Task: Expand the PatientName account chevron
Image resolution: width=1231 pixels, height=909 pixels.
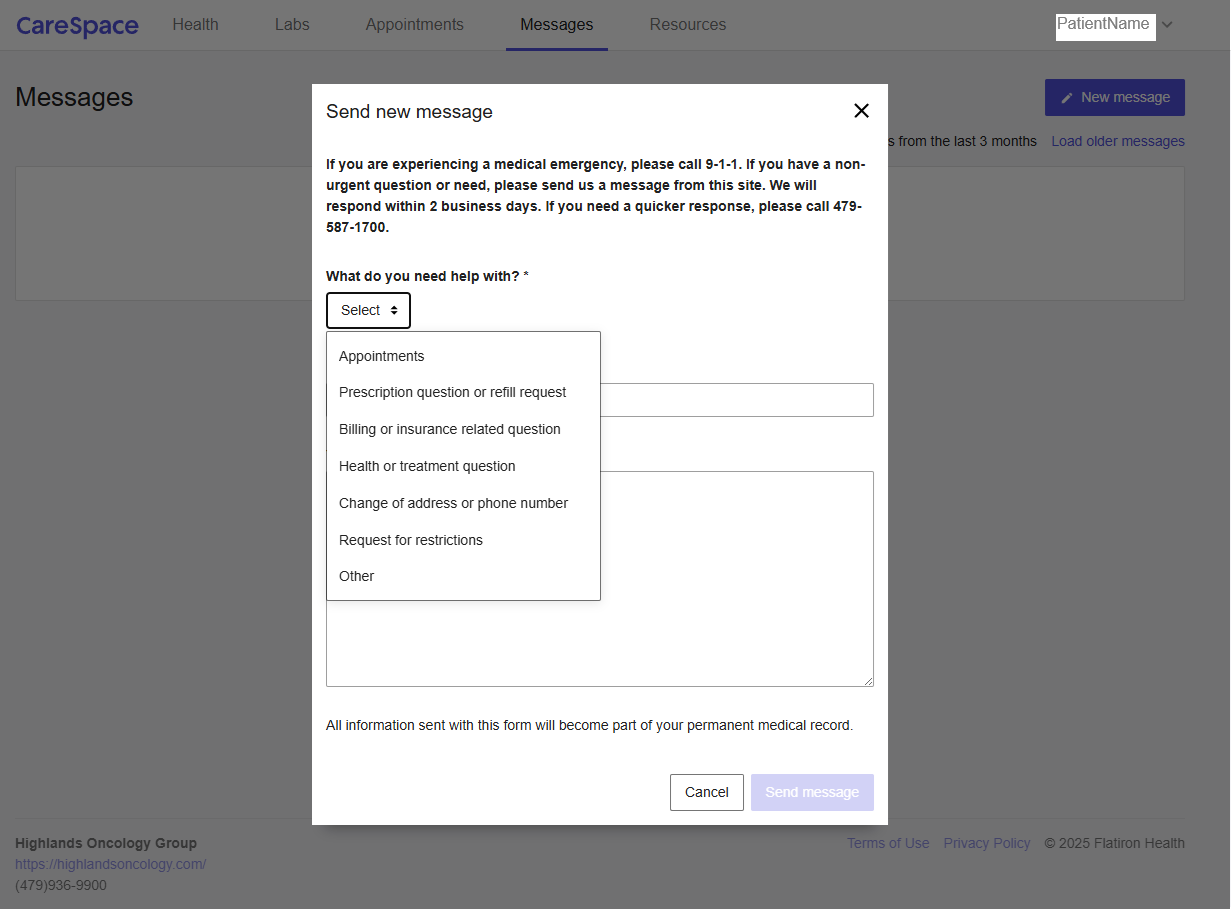Action: click(x=1167, y=25)
